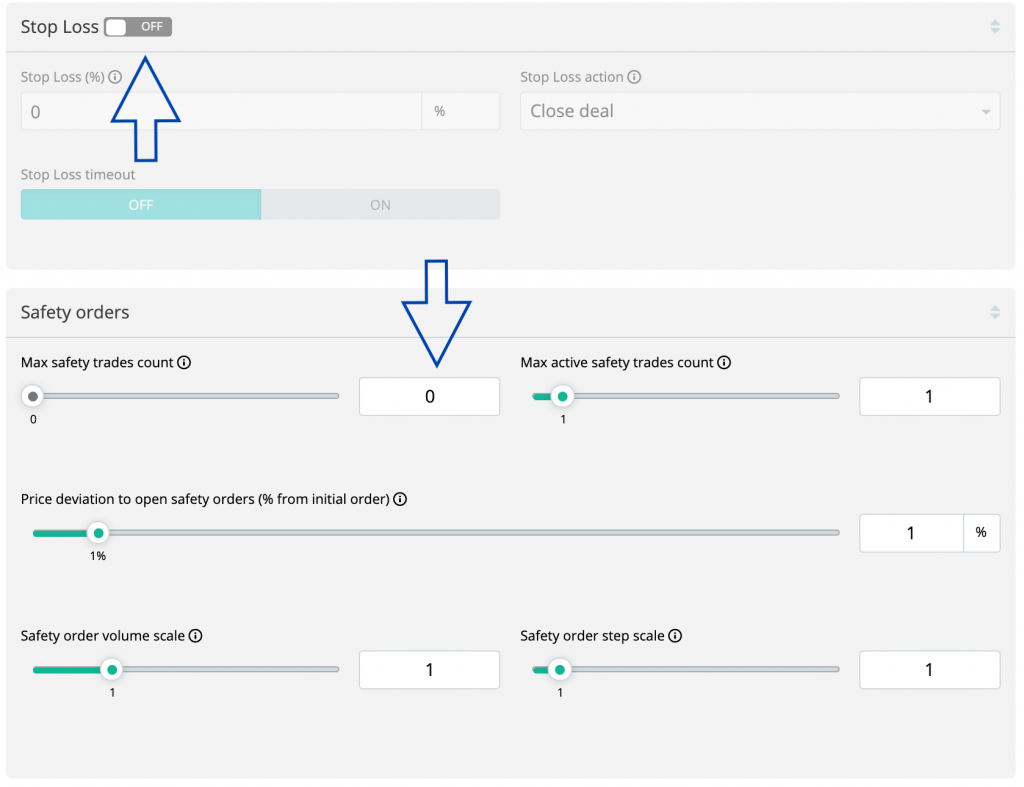This screenshot has height=787, width=1024.
Task: Enable the Stop Loss toggle switch
Action: [138, 27]
